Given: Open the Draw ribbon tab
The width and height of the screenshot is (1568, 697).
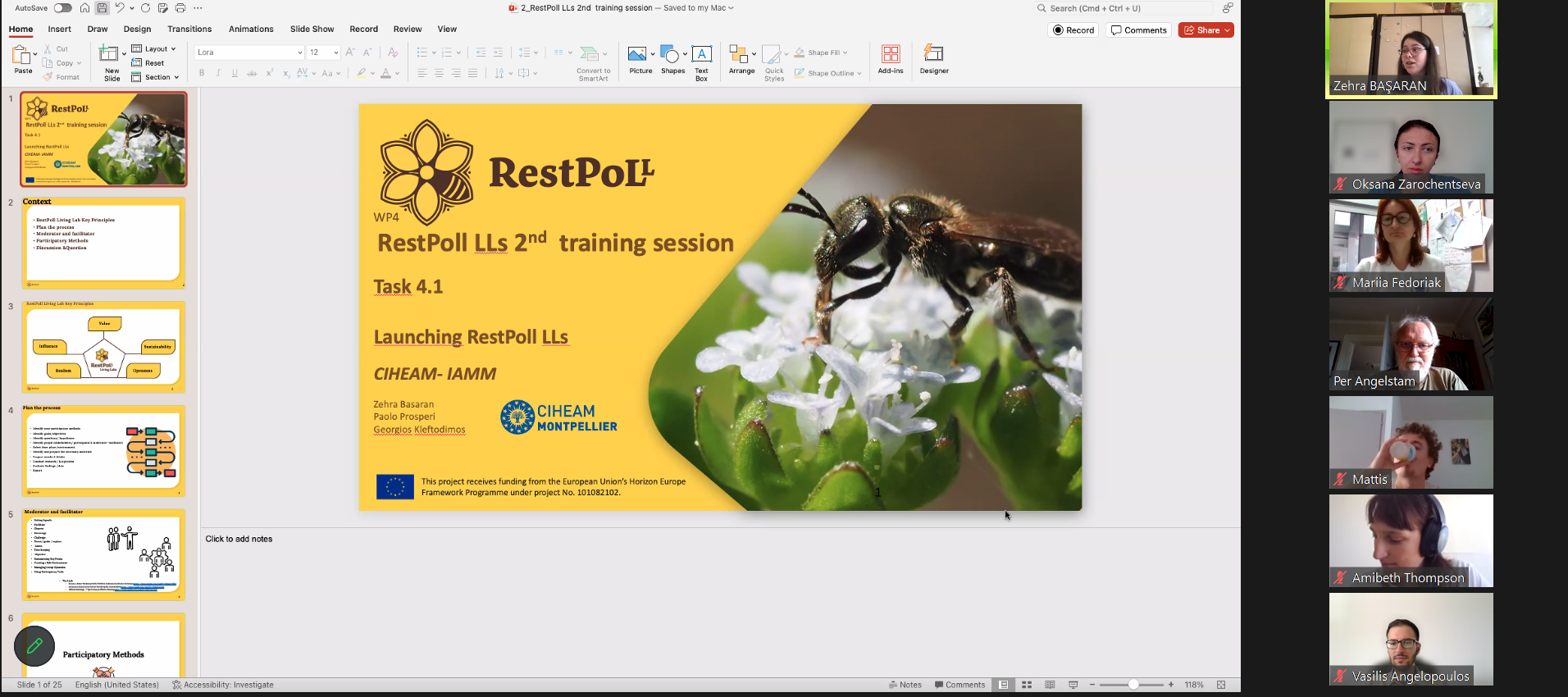Looking at the screenshot, I should (98, 29).
